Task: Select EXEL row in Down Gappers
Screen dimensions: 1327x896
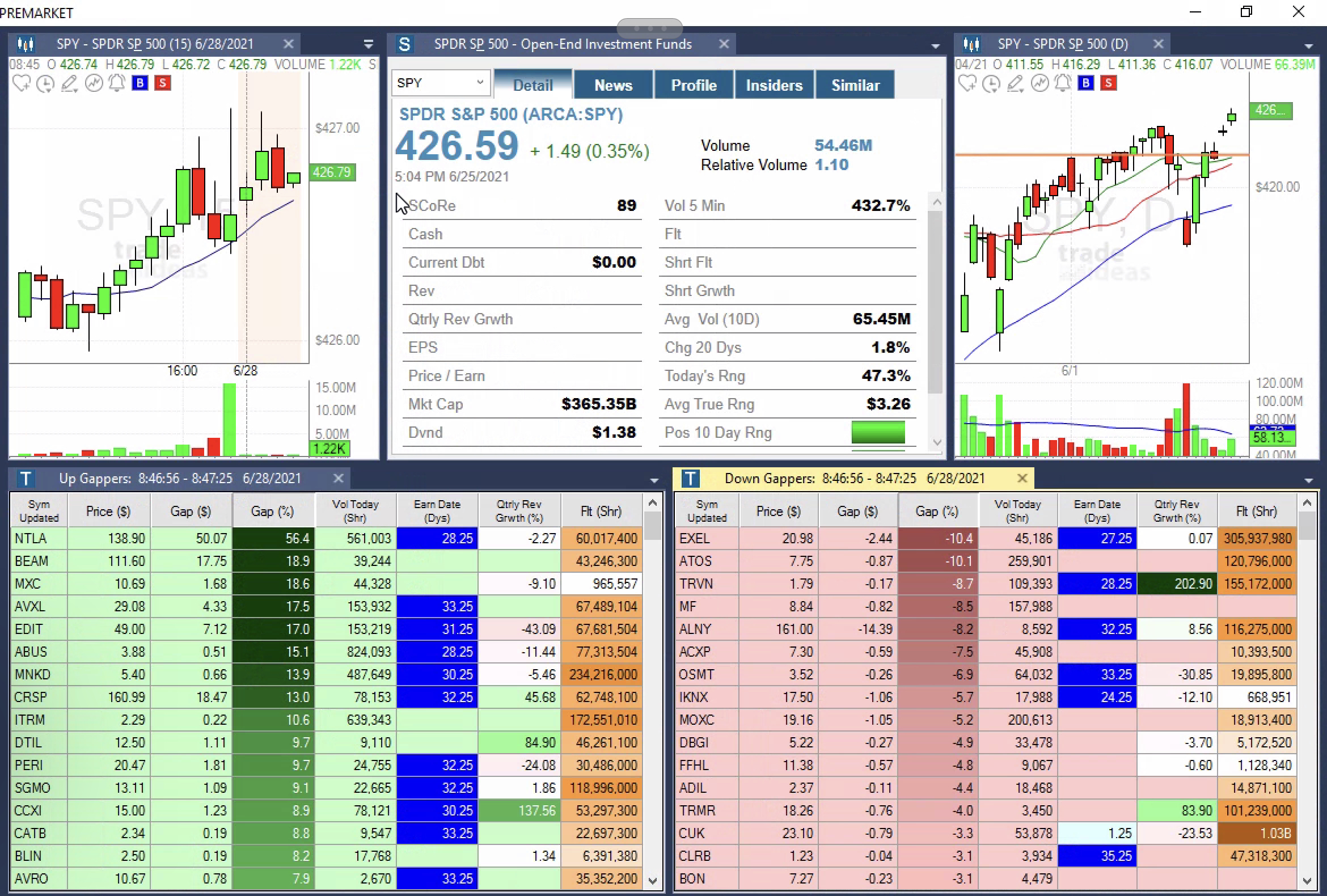Action: [985, 538]
